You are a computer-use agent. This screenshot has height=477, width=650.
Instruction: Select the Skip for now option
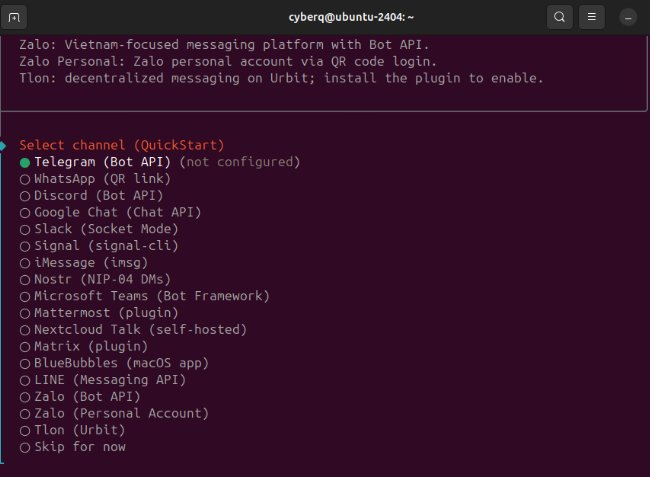[25, 447]
